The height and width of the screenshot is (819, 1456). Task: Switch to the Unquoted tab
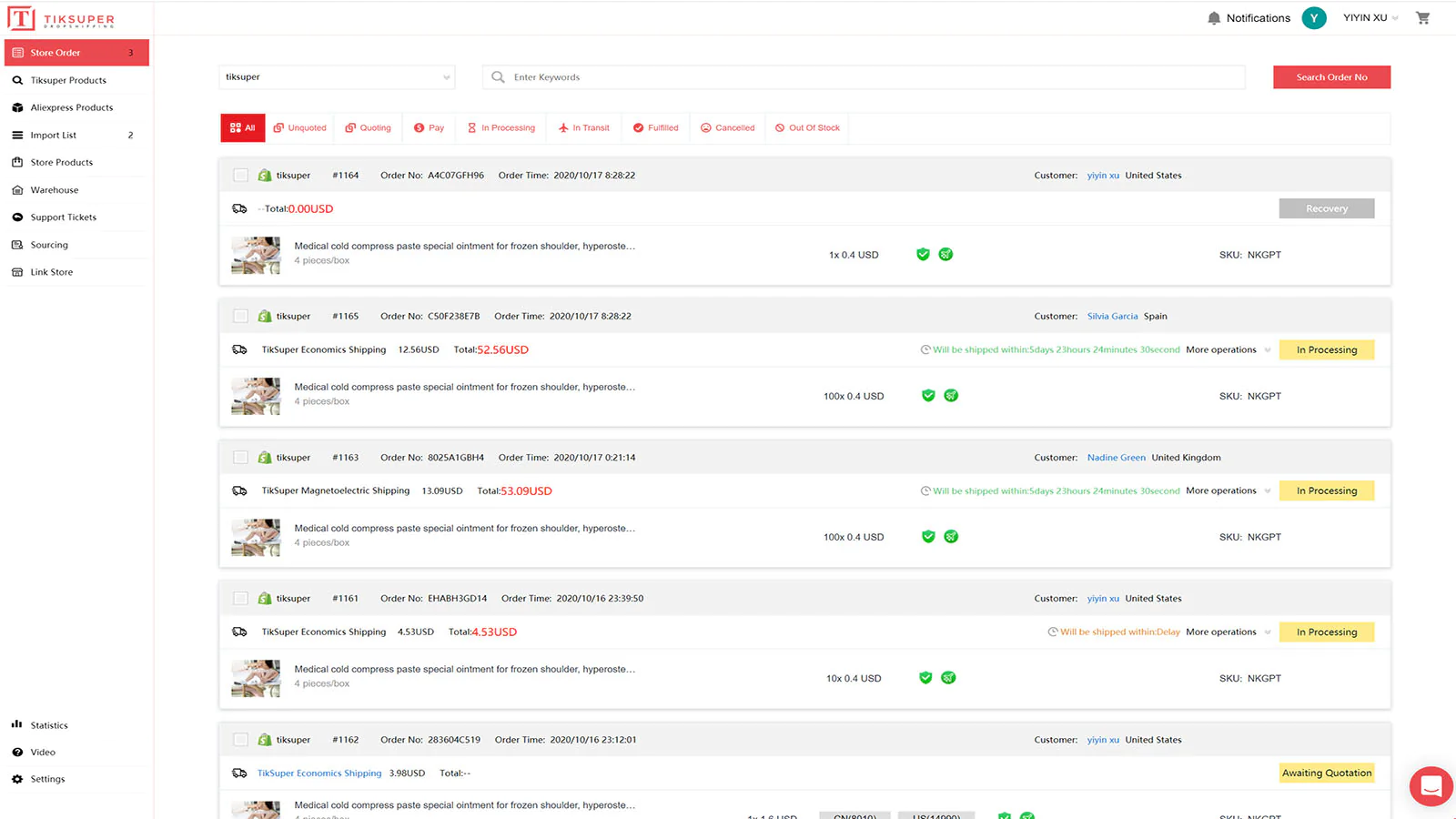[x=299, y=127]
